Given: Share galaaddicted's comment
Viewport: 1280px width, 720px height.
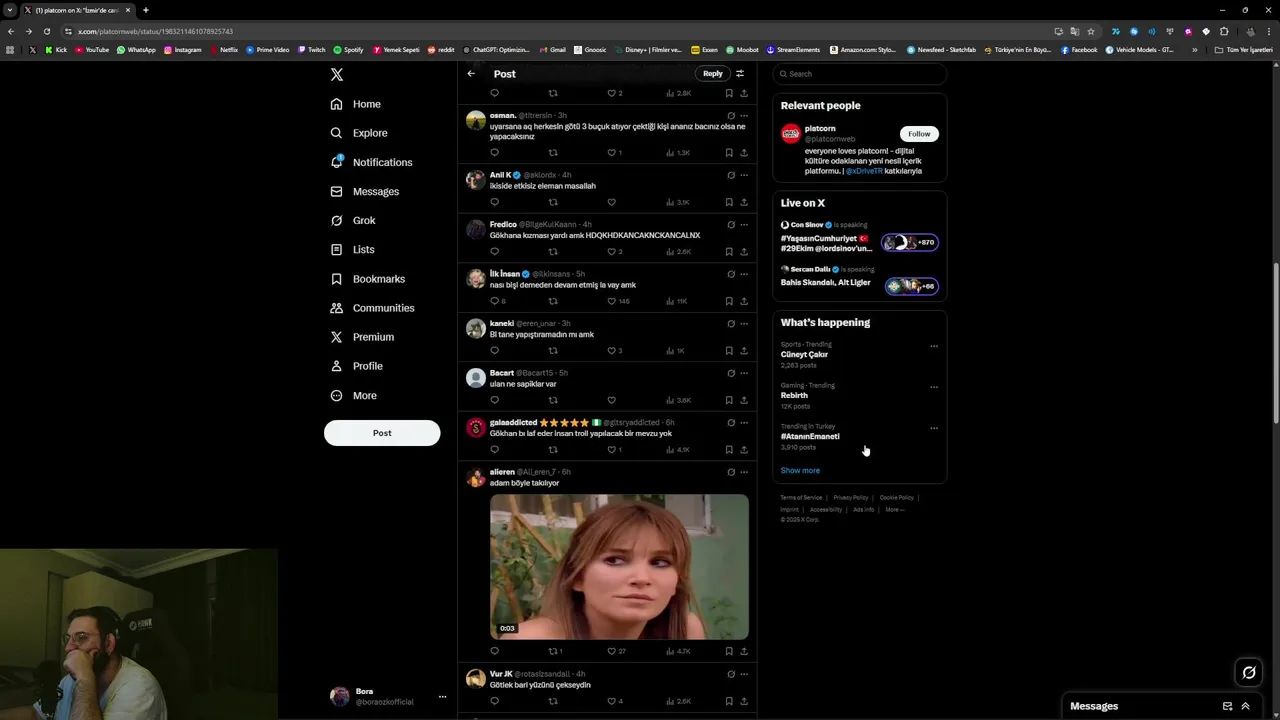Looking at the screenshot, I should pos(744,450).
